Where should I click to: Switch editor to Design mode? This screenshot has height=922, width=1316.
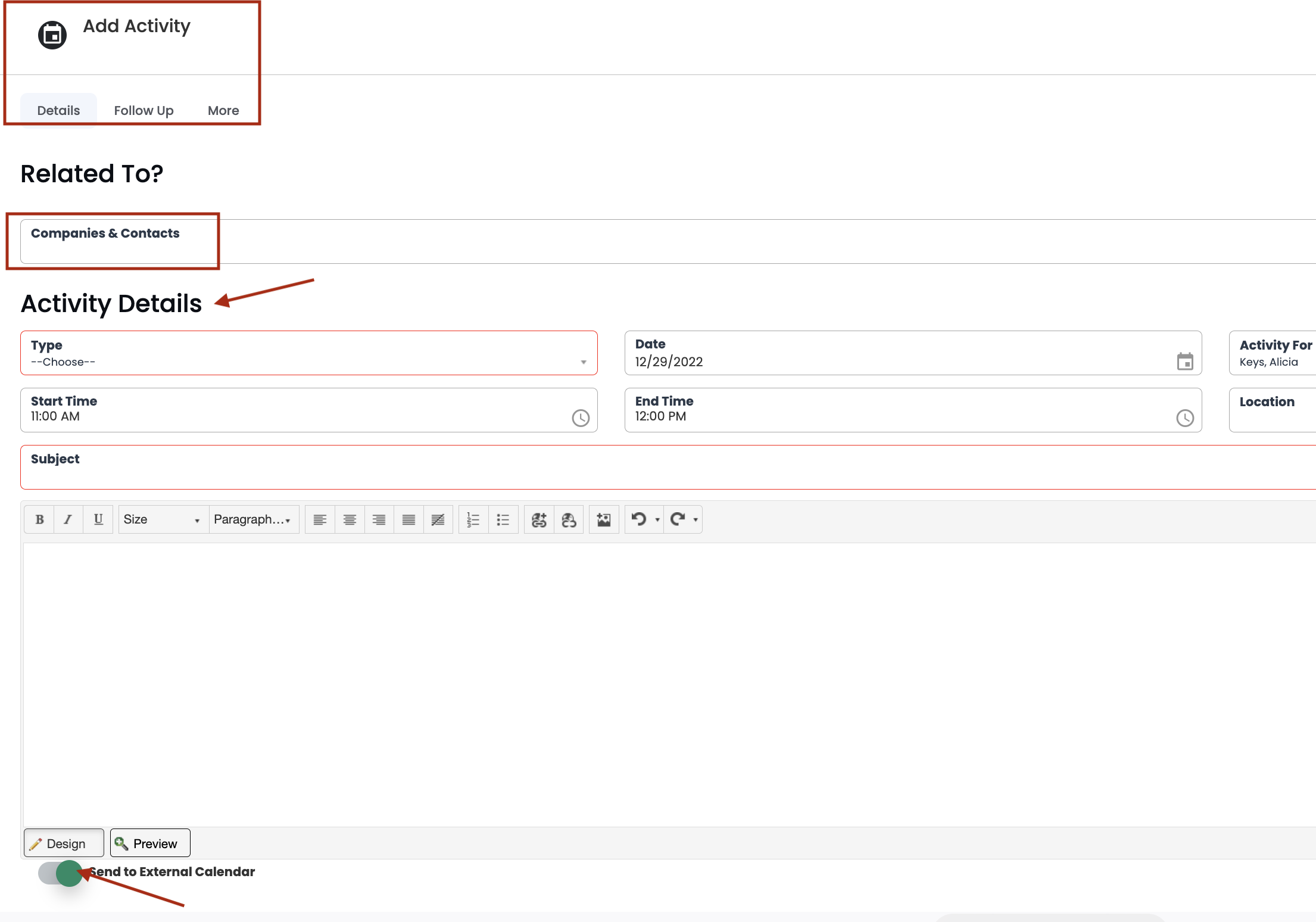64,843
